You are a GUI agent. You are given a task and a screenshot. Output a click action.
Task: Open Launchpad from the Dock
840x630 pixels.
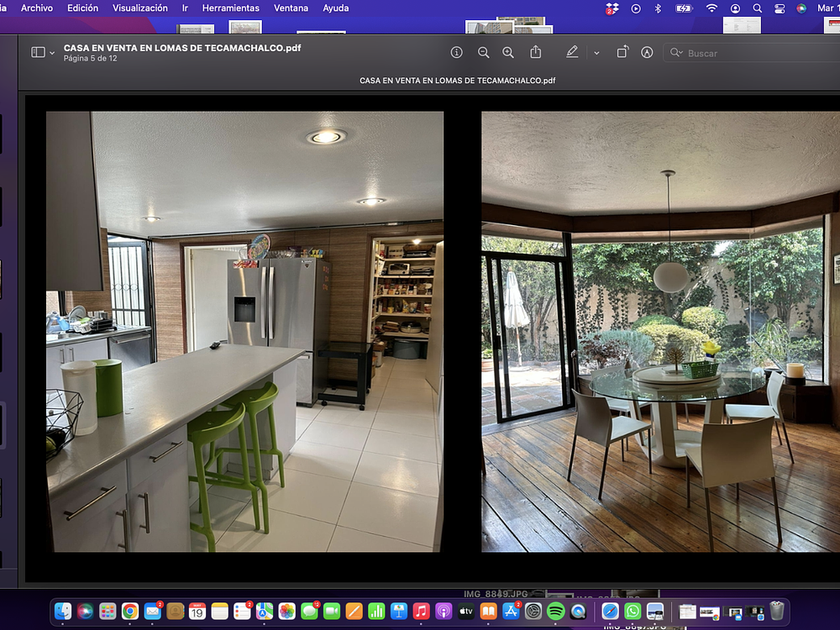coord(108,611)
